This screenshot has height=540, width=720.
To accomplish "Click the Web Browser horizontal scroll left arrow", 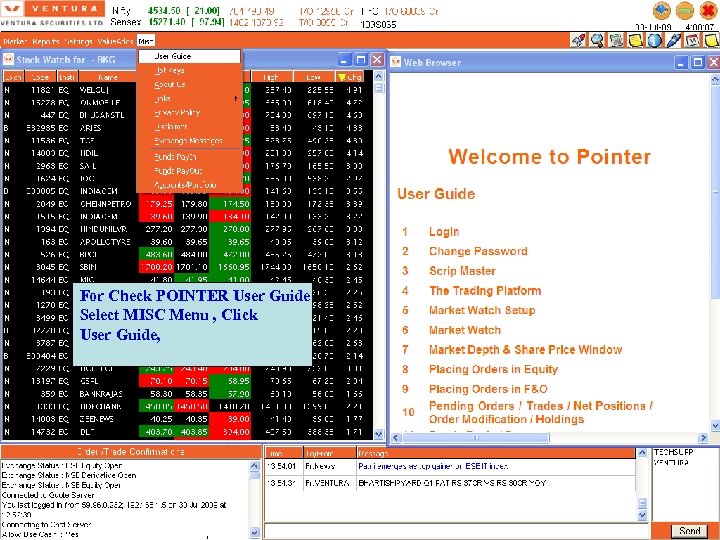I will (395, 438).
